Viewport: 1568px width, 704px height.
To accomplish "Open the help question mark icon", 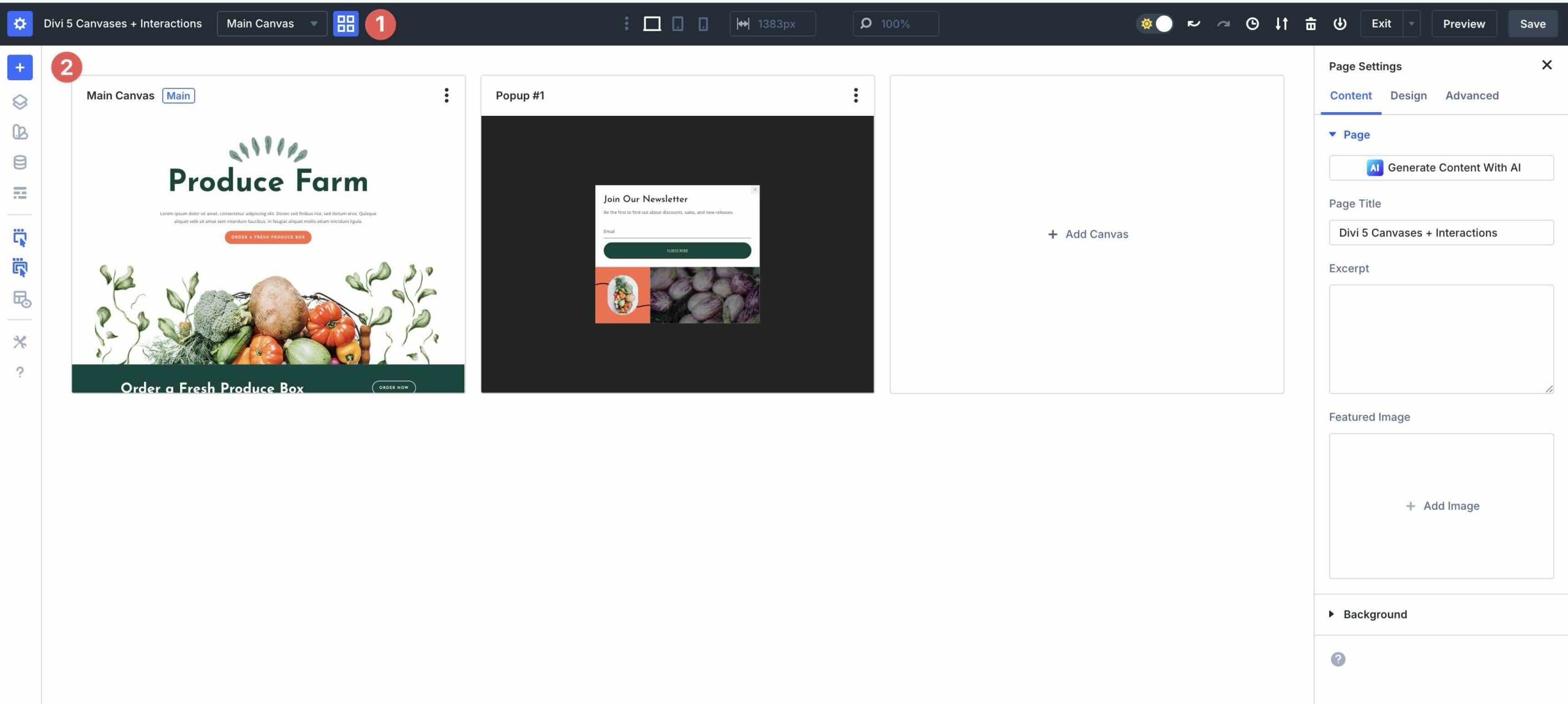I will coord(20,371).
